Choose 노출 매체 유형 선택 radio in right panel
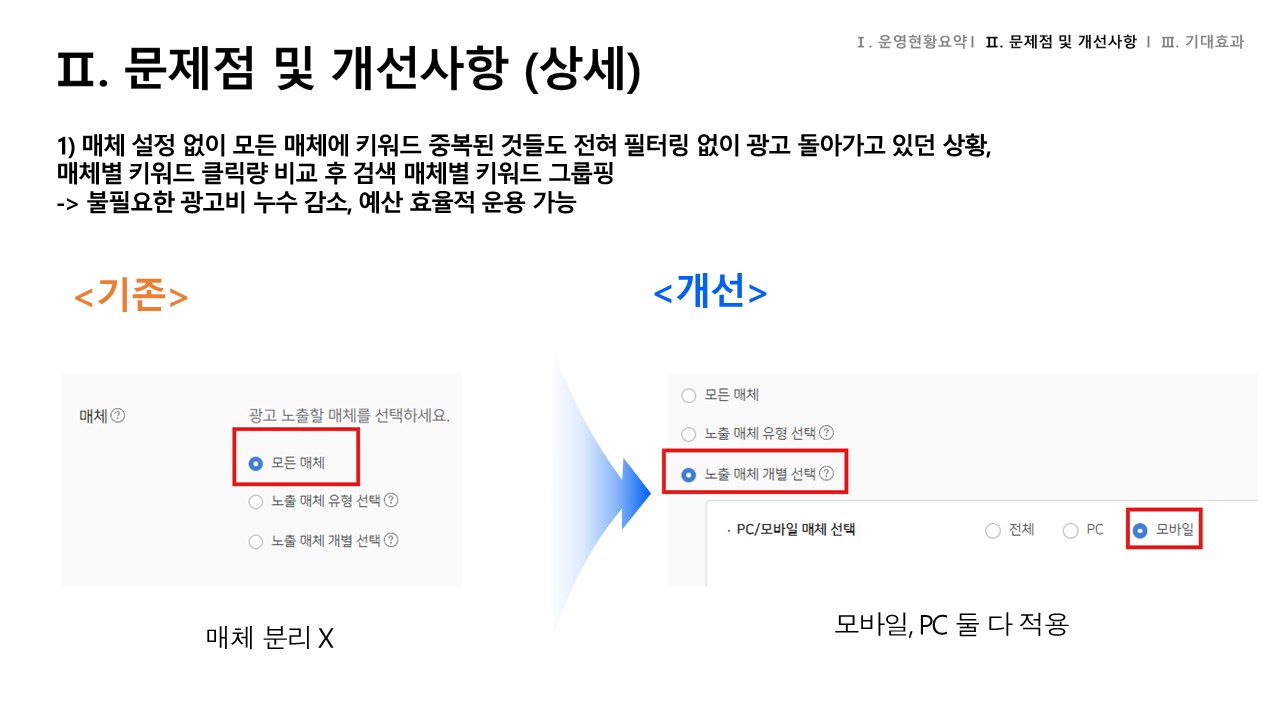This screenshot has width=1280, height=720. (688, 434)
